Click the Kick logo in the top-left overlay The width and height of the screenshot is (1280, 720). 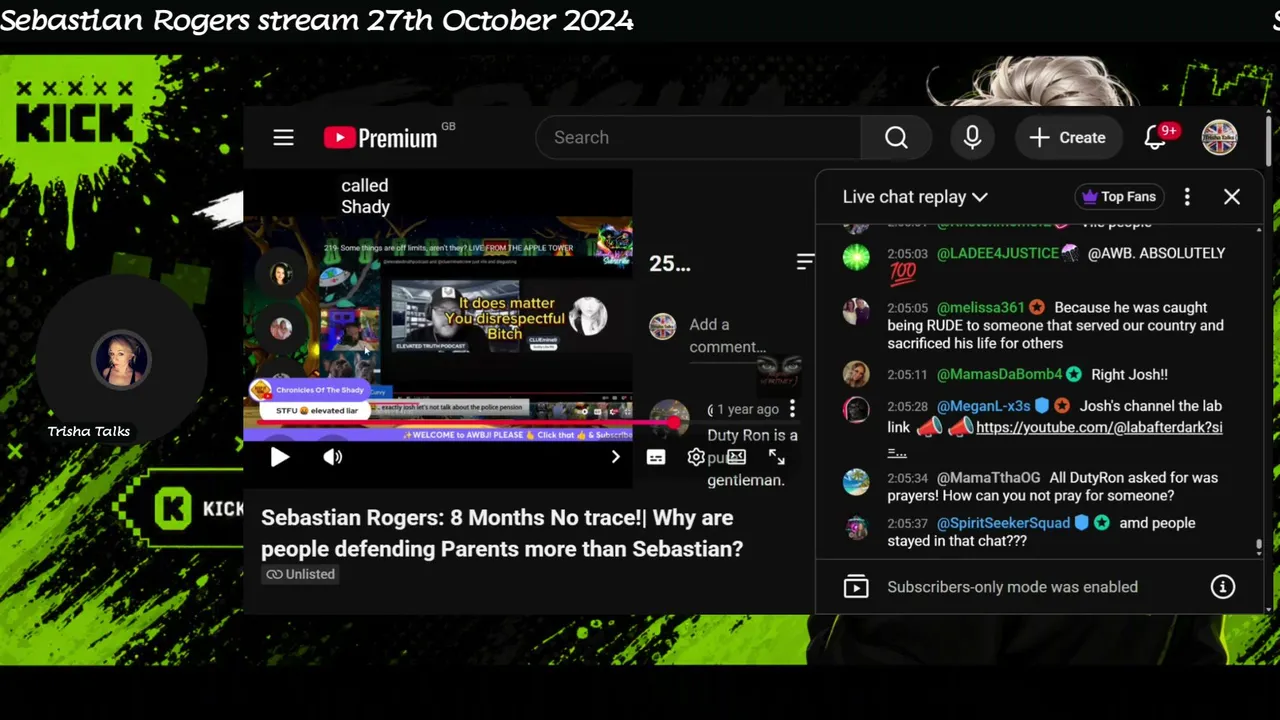(74, 114)
